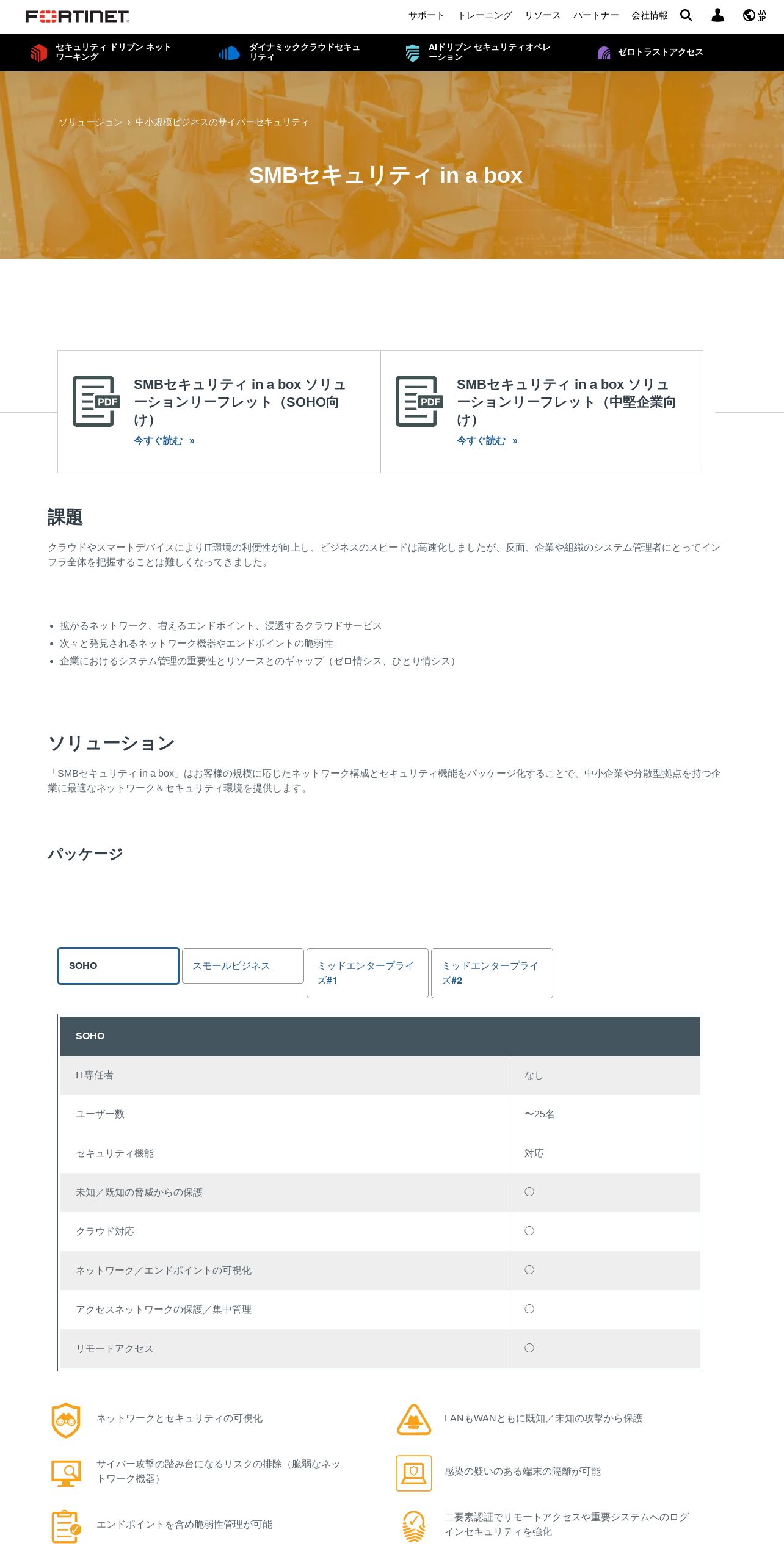Open the SOHO向け leaflet title link
This screenshot has width=784, height=1568.
tap(240, 402)
